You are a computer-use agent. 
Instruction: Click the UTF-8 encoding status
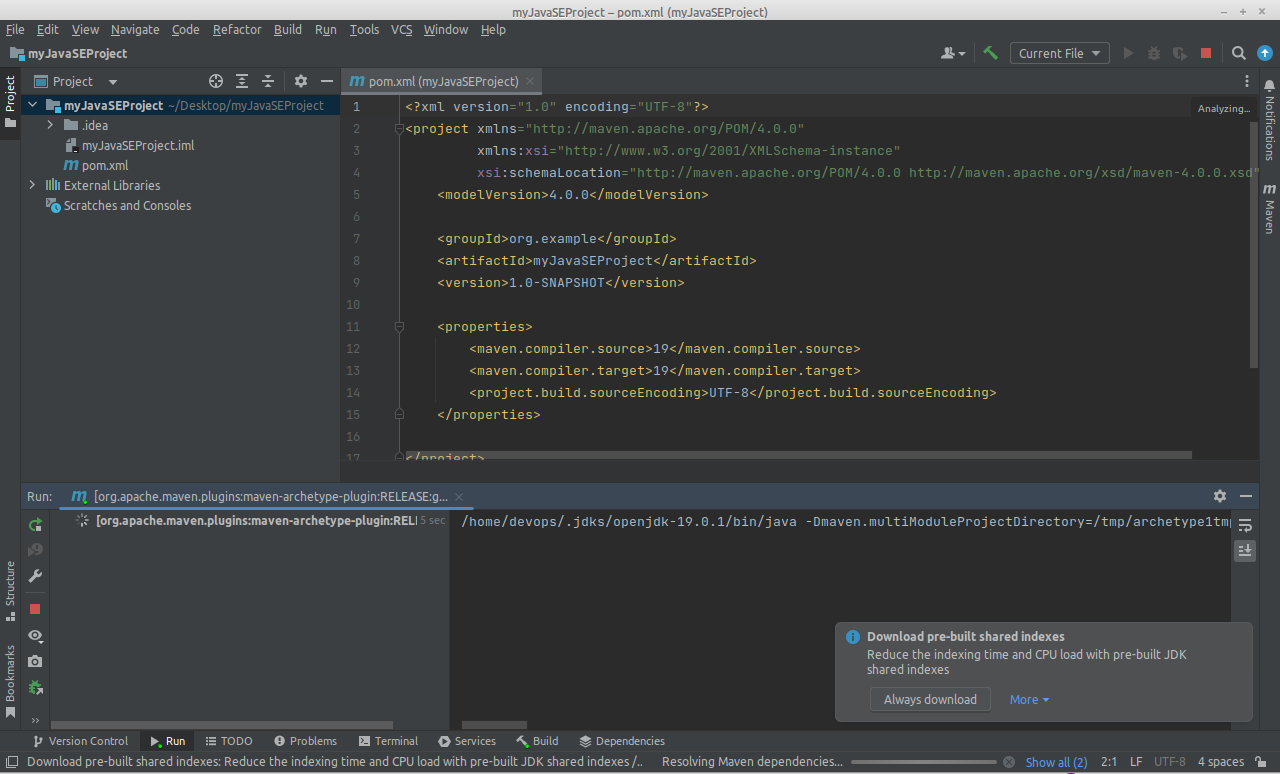coord(1169,762)
